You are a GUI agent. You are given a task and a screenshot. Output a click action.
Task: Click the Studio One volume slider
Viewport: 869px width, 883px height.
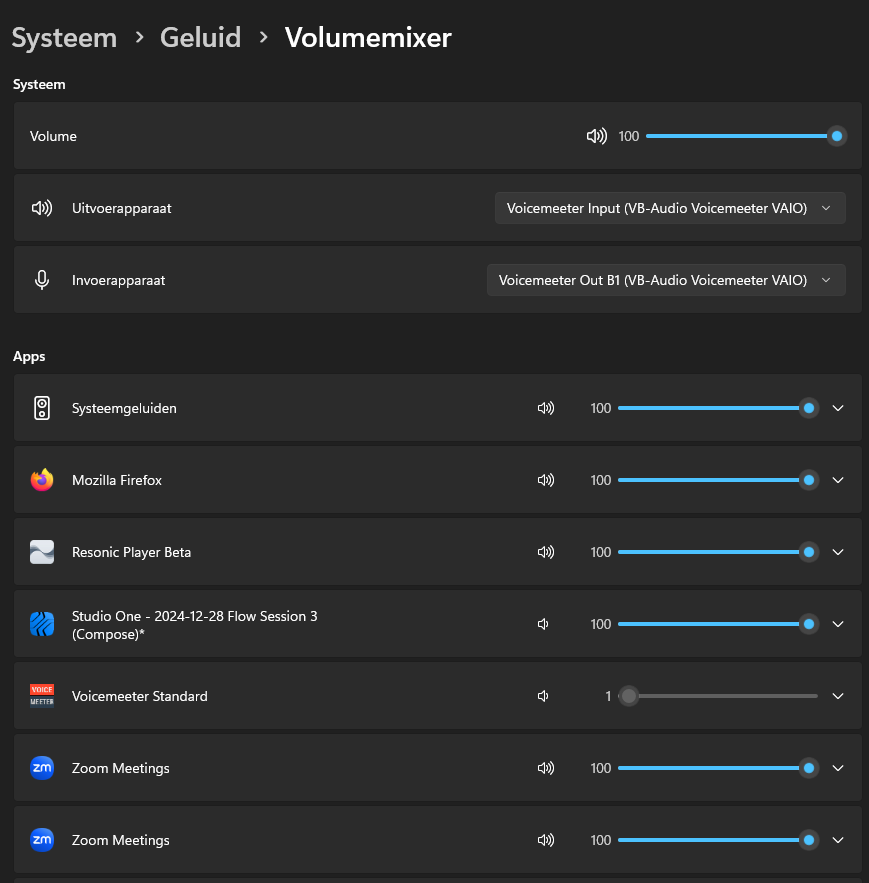click(x=718, y=624)
